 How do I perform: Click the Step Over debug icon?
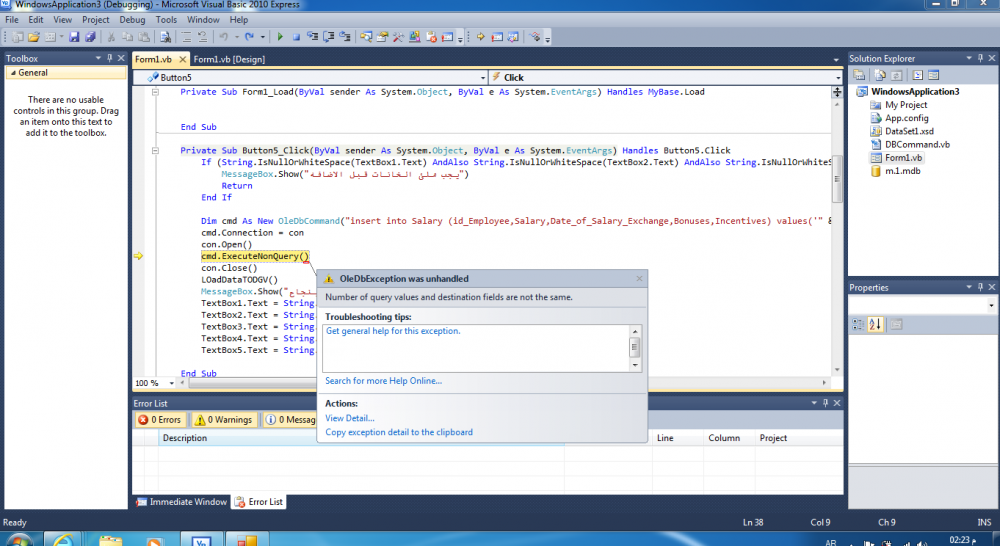click(328, 37)
